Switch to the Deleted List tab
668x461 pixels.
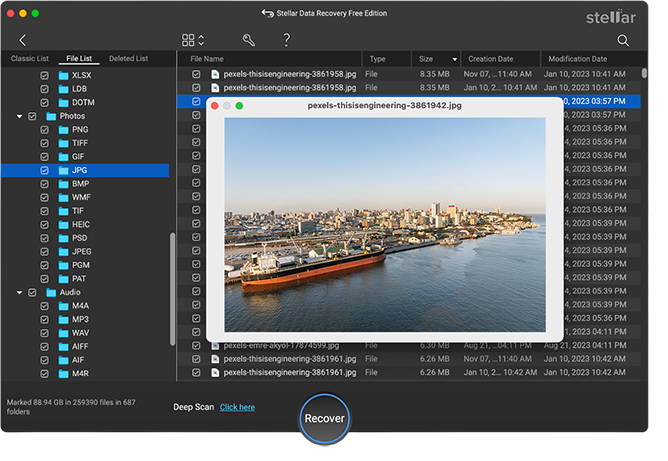click(x=127, y=59)
